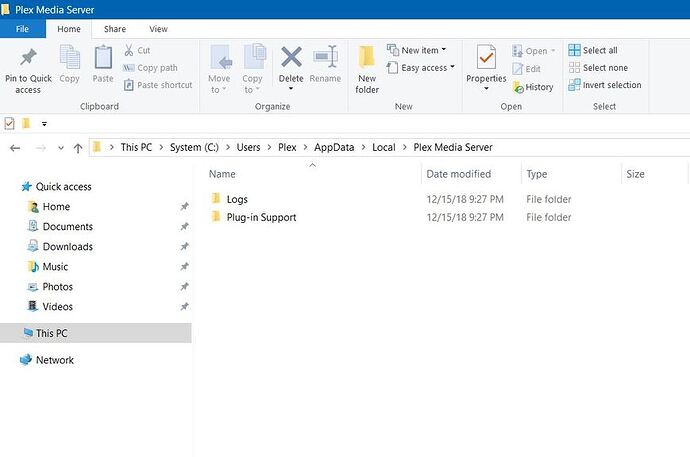The width and height of the screenshot is (690, 457).
Task: Open the Recent locations dropdown
Action: pos(61,148)
